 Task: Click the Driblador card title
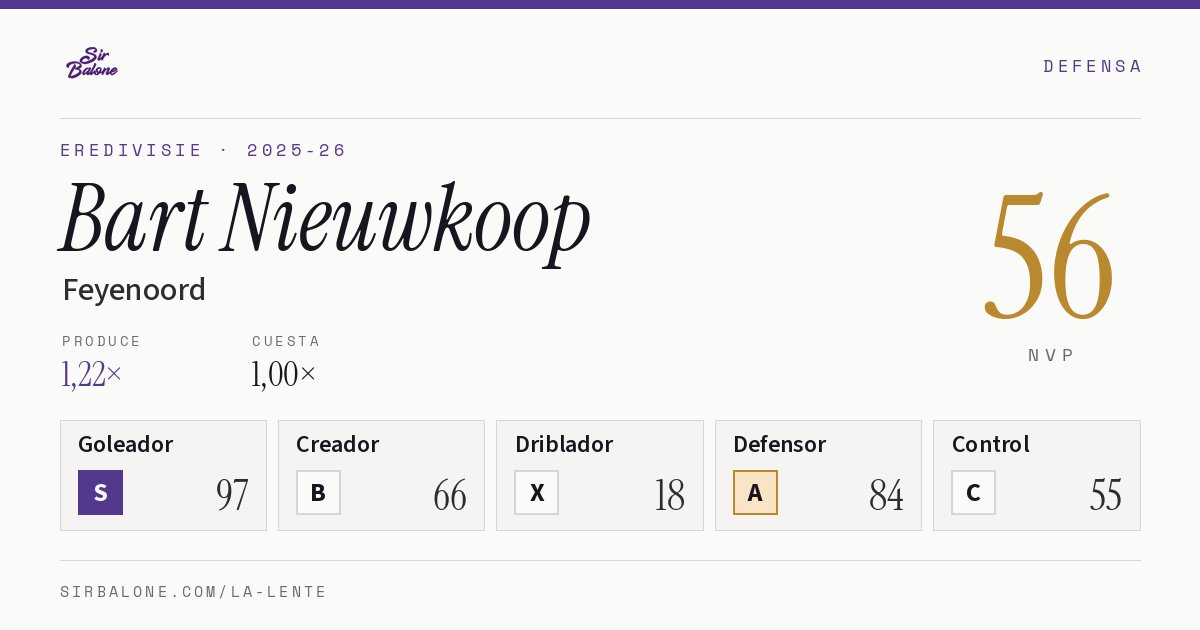coord(564,444)
